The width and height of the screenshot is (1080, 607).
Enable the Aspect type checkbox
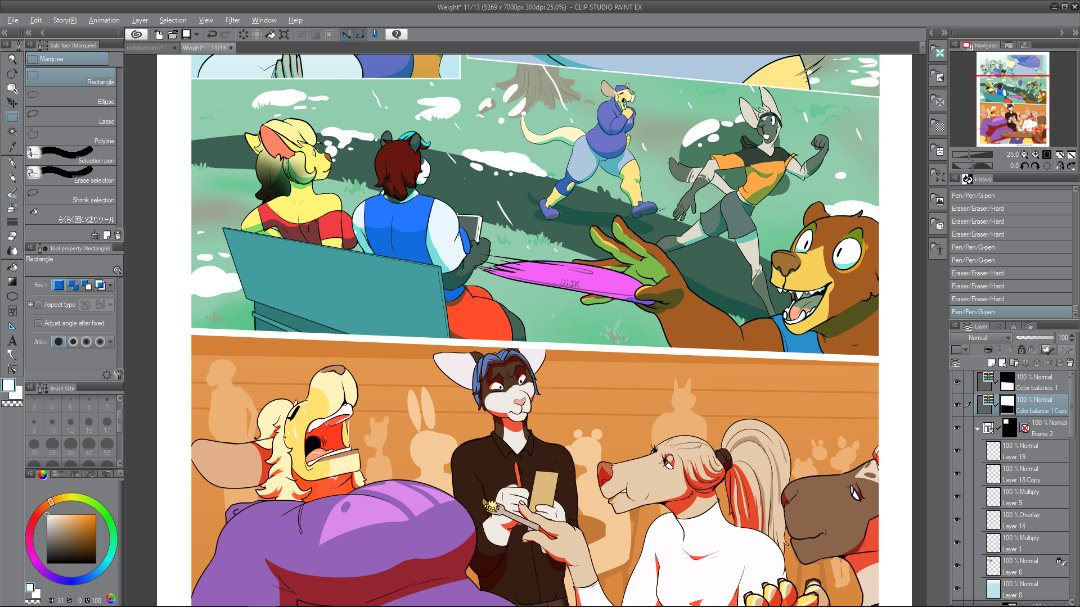point(39,304)
